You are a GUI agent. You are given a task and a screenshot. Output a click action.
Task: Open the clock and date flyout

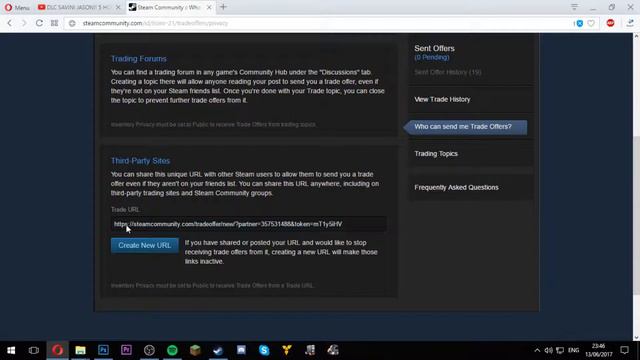click(599, 351)
